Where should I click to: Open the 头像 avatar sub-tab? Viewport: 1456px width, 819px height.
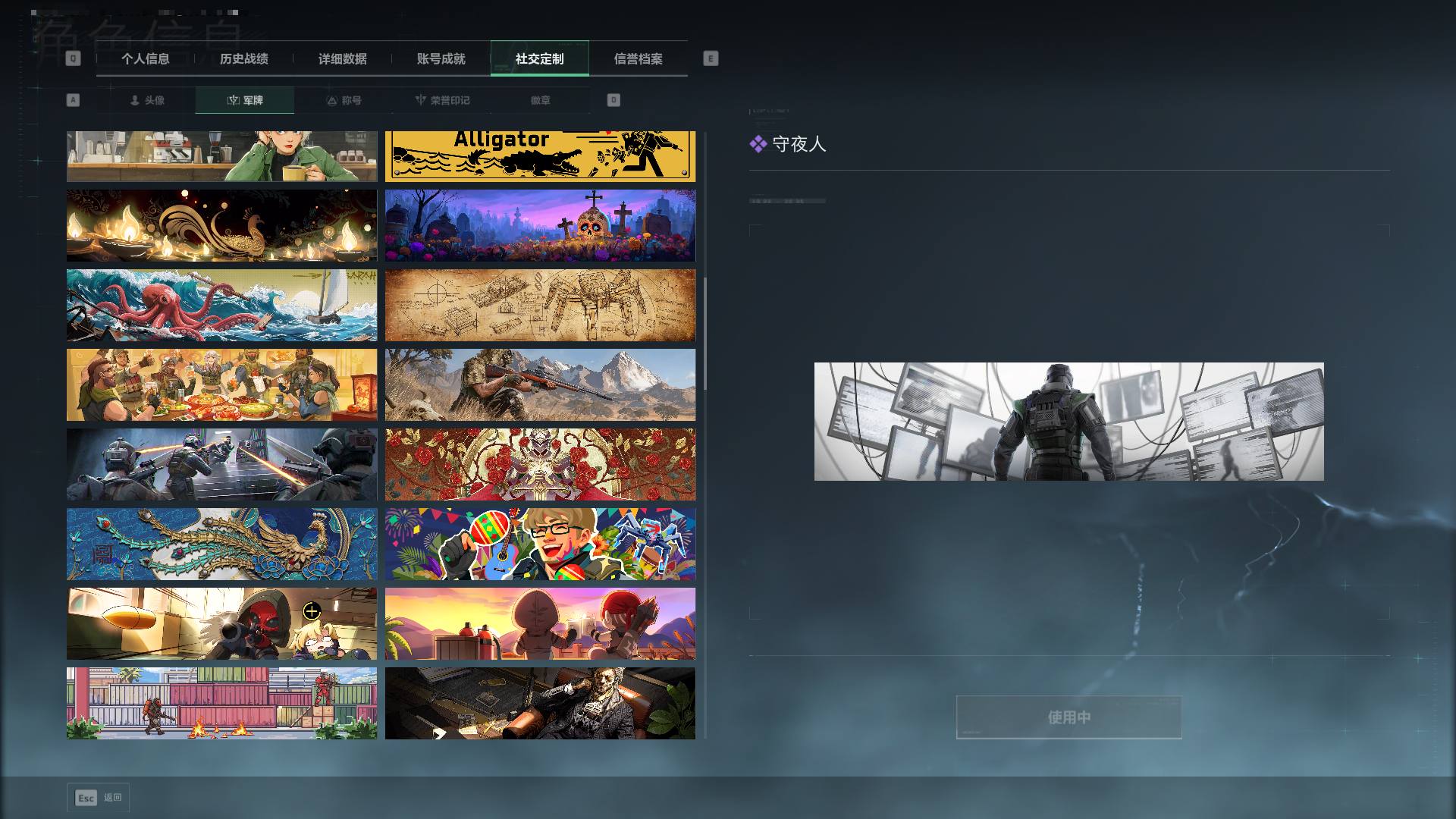point(146,100)
